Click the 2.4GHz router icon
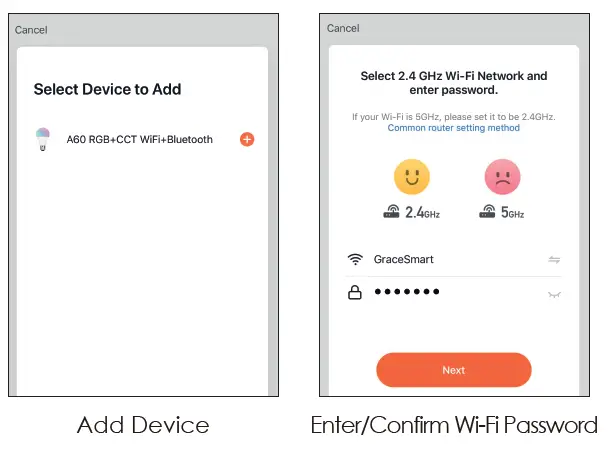The height and width of the screenshot is (450, 610). point(391,212)
